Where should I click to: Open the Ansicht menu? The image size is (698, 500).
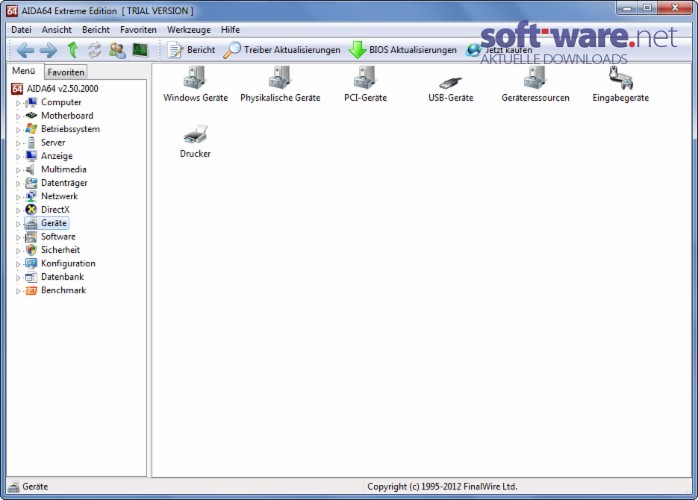click(x=57, y=30)
